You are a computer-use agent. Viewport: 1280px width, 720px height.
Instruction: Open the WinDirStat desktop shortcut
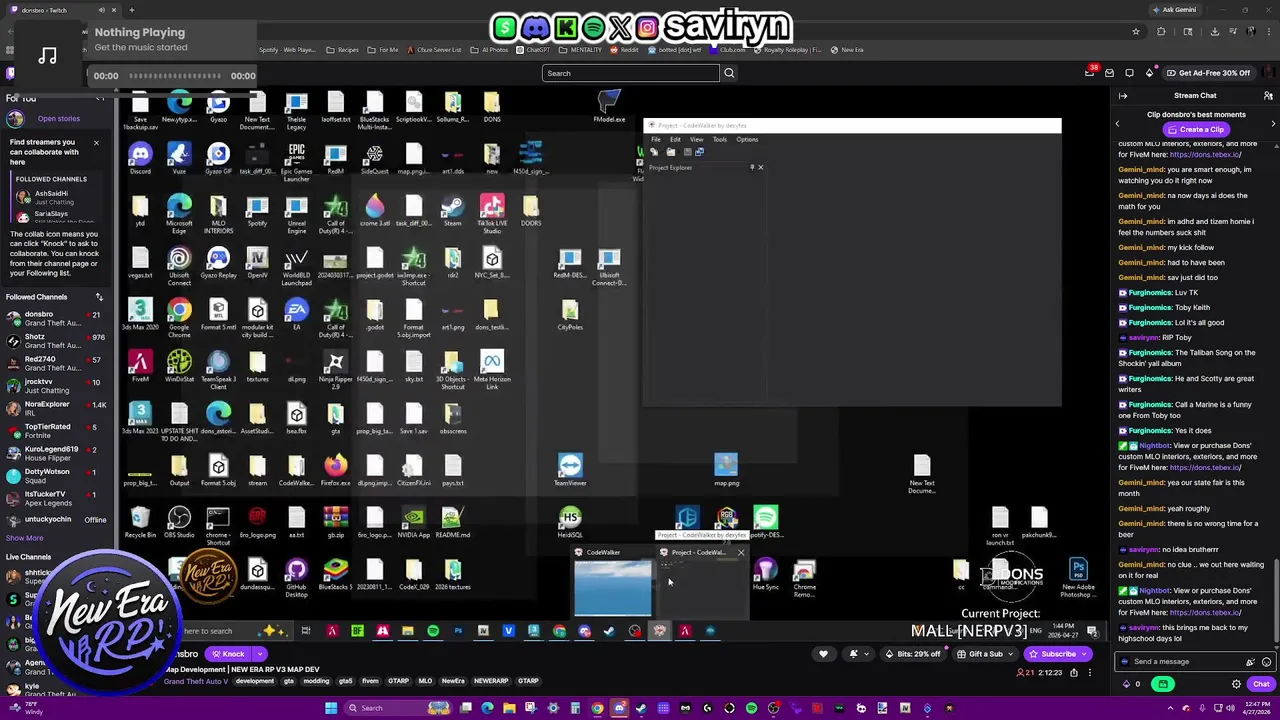[x=179, y=366]
